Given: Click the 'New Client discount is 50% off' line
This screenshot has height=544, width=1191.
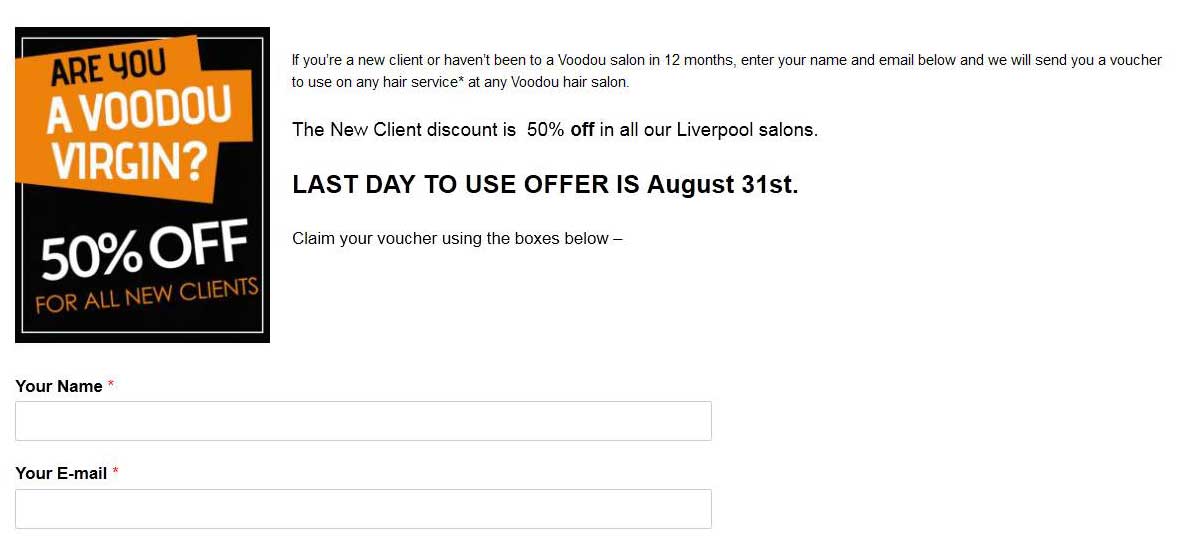Looking at the screenshot, I should click(x=555, y=129).
